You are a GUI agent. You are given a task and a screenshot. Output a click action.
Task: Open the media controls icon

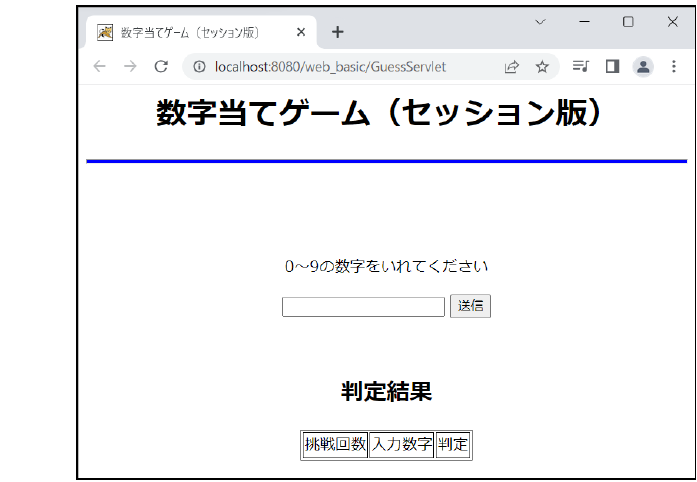click(x=580, y=67)
